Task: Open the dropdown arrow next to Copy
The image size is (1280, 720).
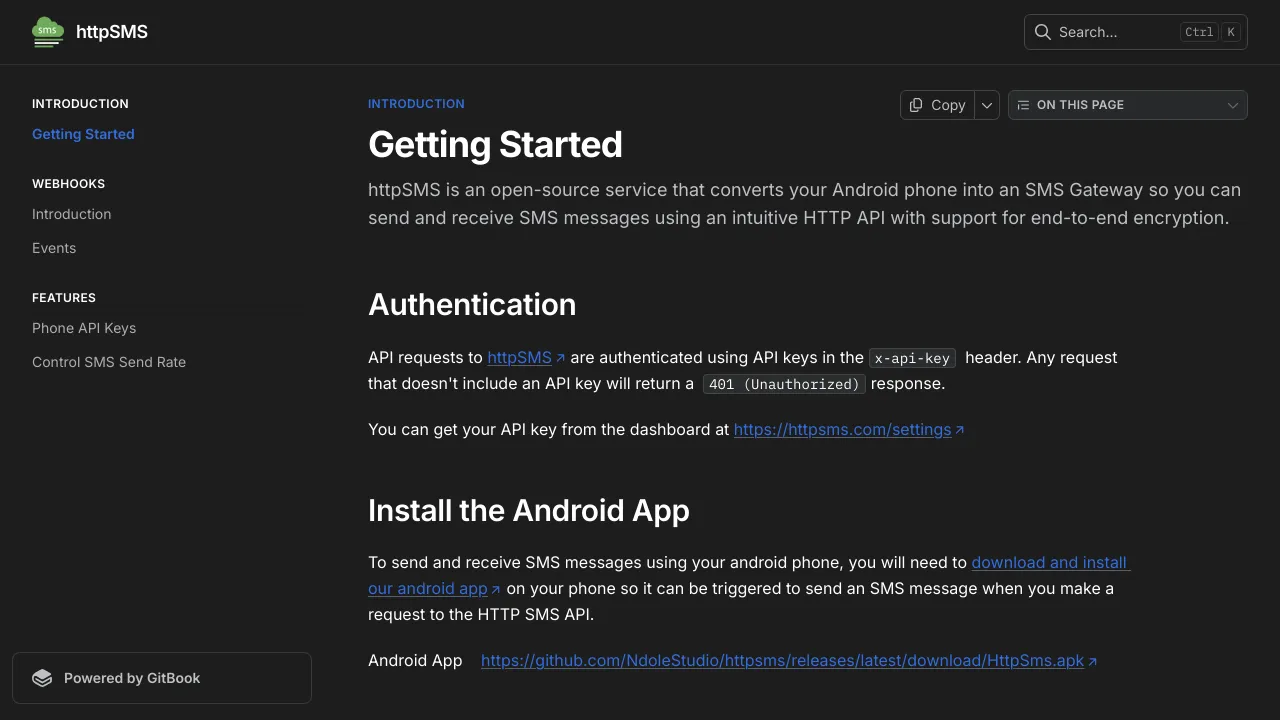Action: (987, 105)
